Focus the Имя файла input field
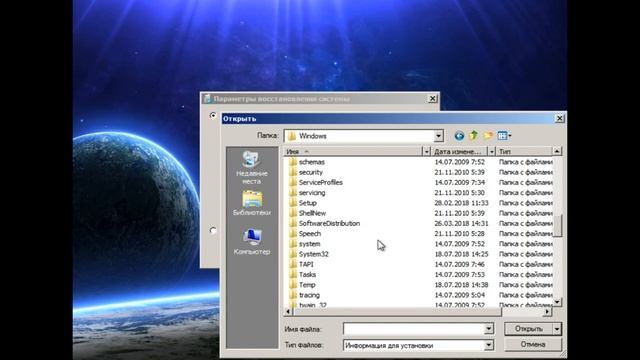The height and width of the screenshot is (360, 640). pyautogui.click(x=414, y=329)
